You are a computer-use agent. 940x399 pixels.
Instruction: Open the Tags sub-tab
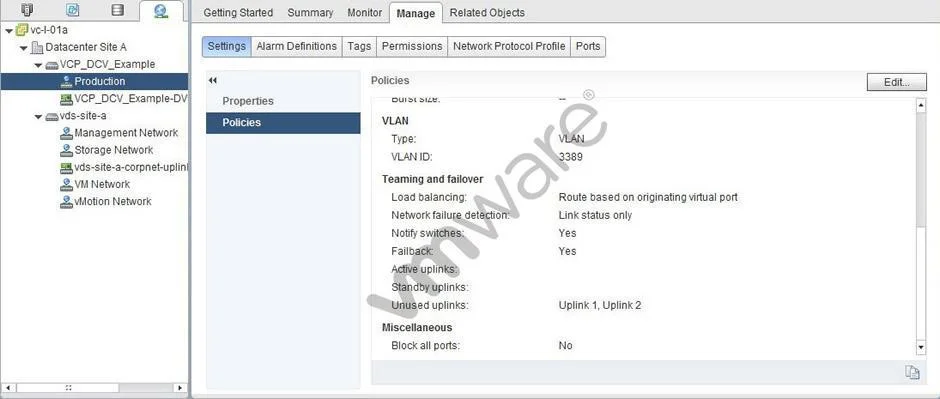tap(359, 46)
